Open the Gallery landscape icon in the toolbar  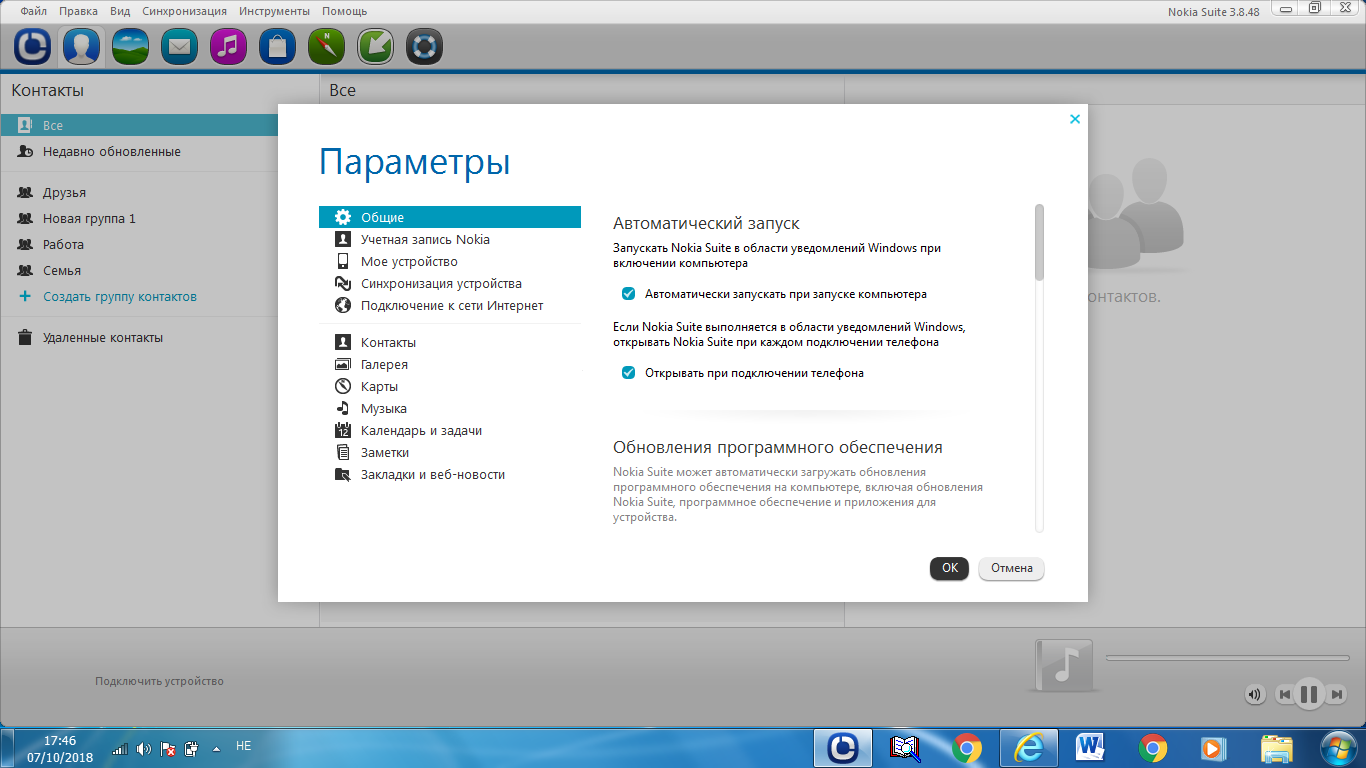click(131, 46)
